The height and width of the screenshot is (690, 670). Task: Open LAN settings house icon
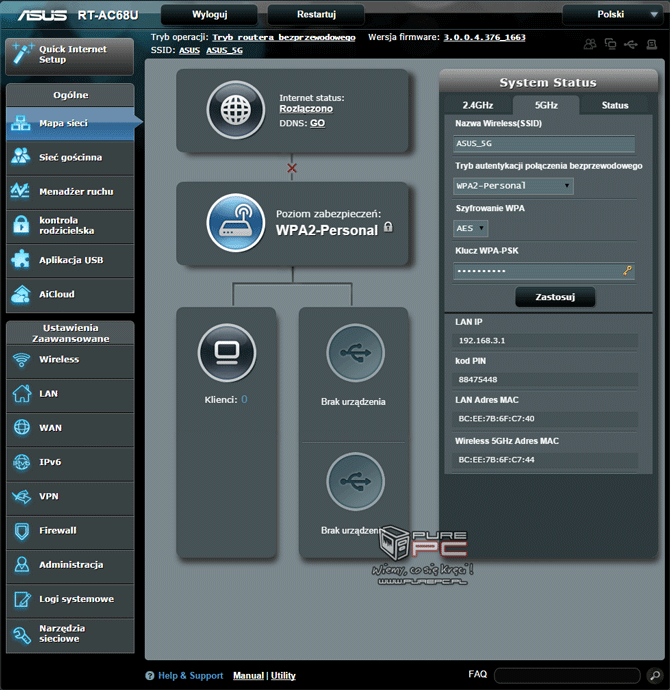point(22,393)
